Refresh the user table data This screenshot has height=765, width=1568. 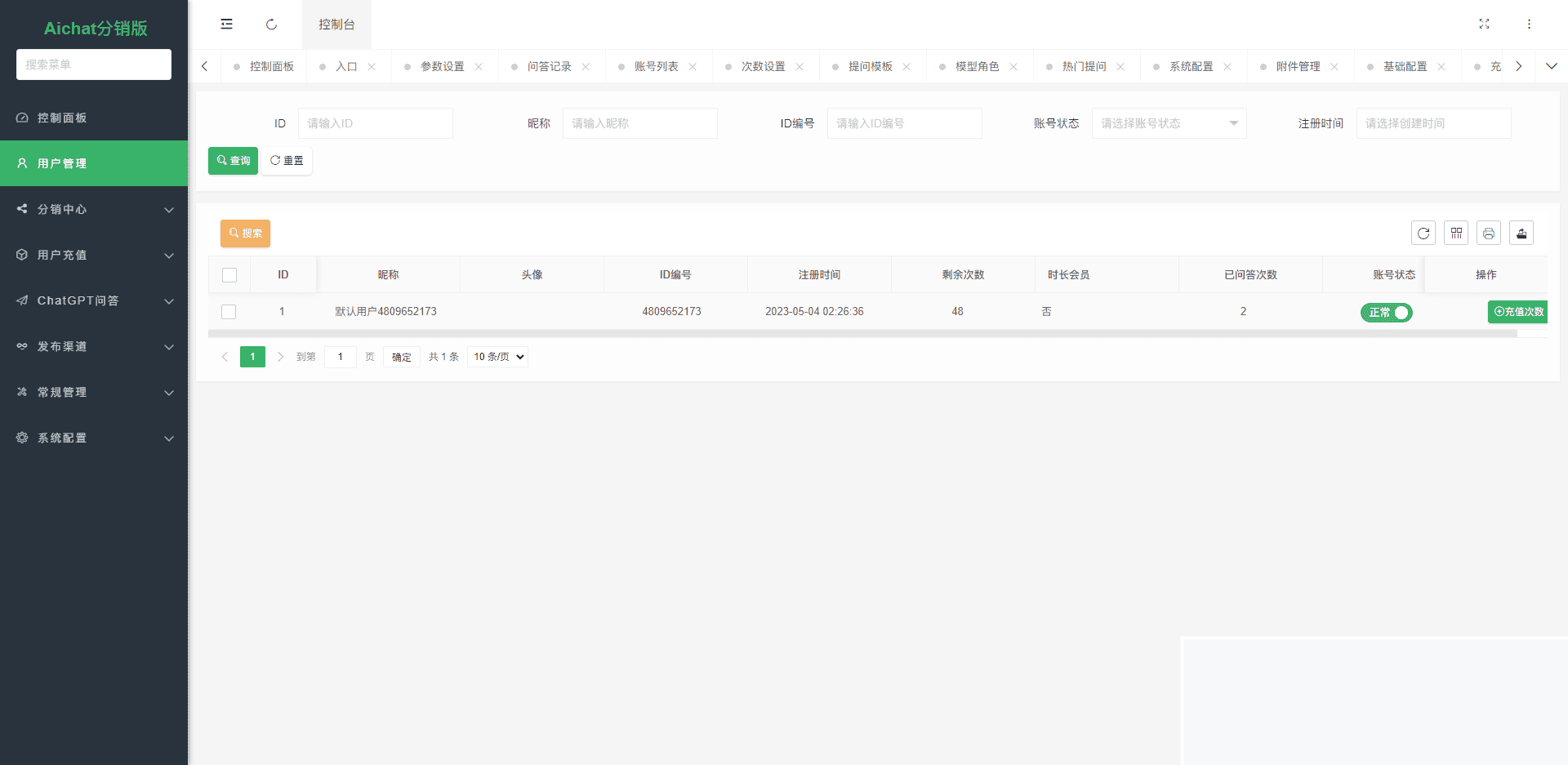tap(1423, 233)
